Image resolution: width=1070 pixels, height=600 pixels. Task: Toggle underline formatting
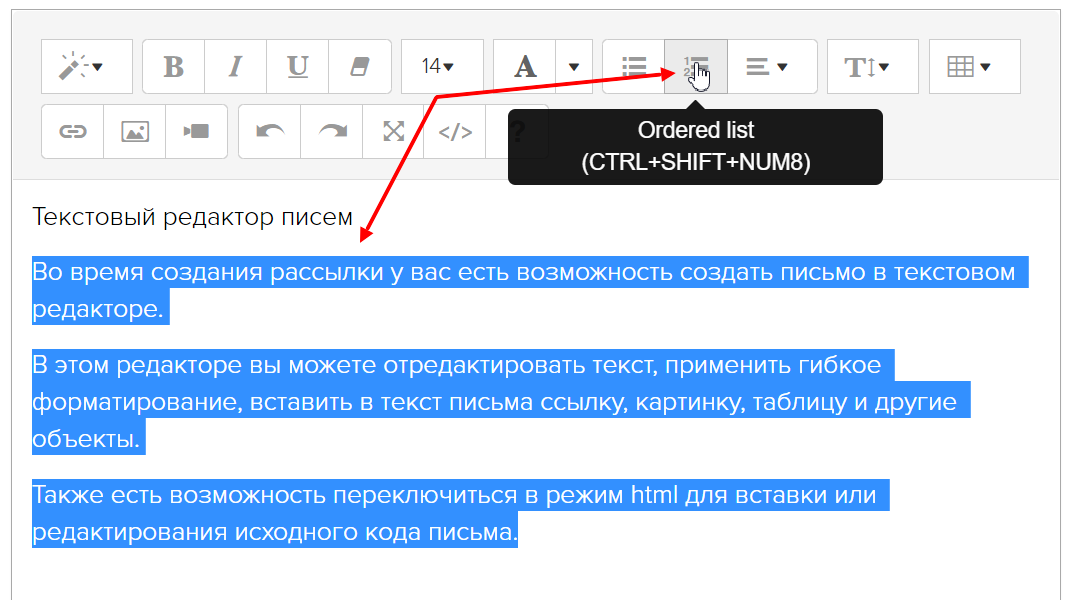point(297,67)
